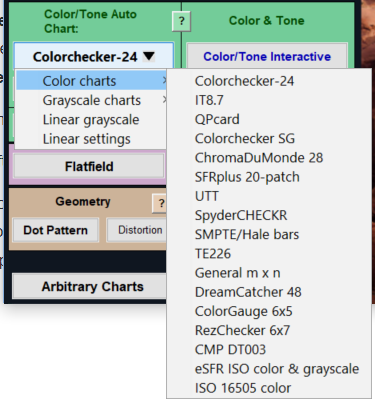Open help for Color/Tone Auto section

pos(181,21)
